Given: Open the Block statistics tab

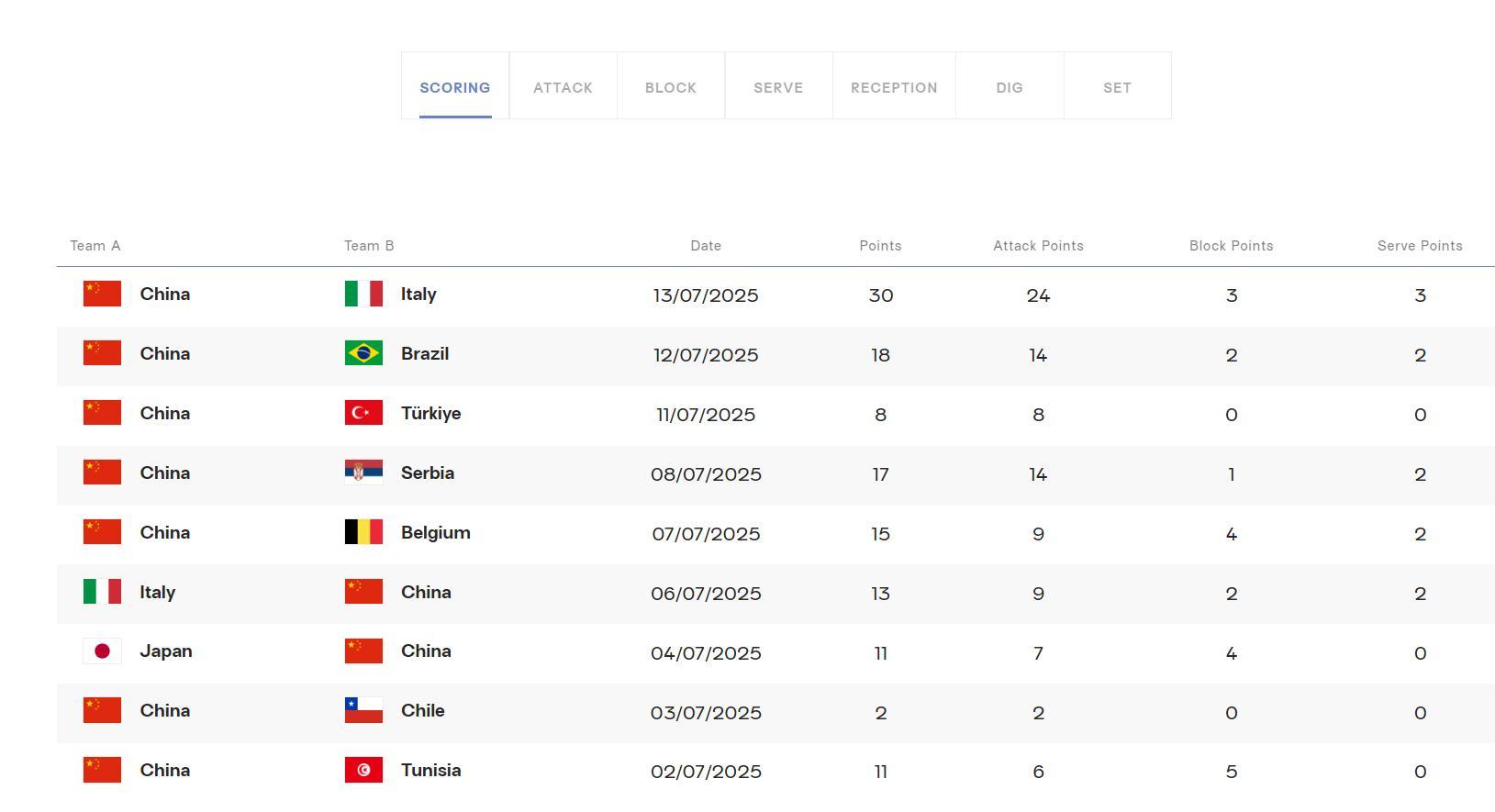Looking at the screenshot, I should coord(671,87).
